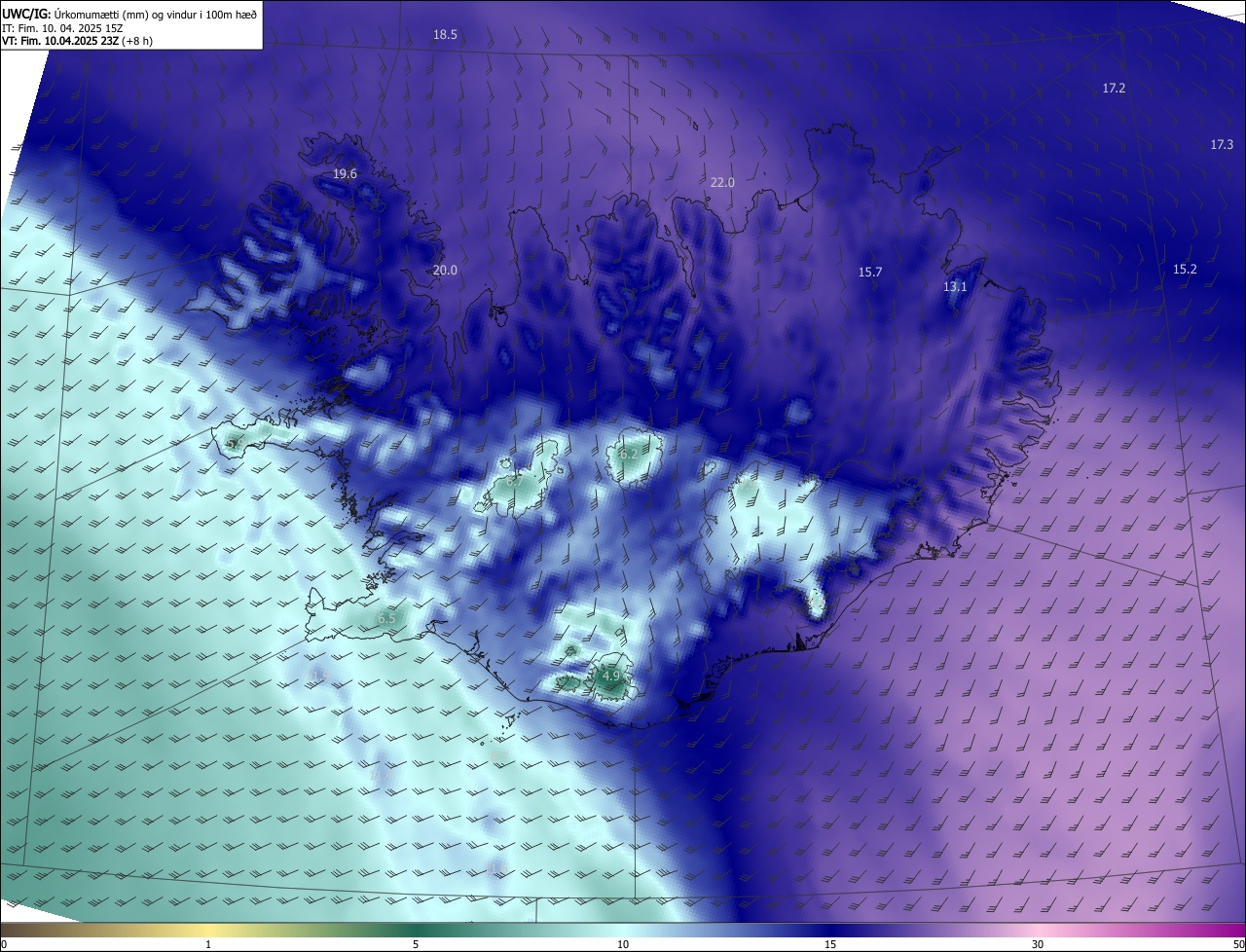Click the 10 tick on the color scale

(623, 945)
